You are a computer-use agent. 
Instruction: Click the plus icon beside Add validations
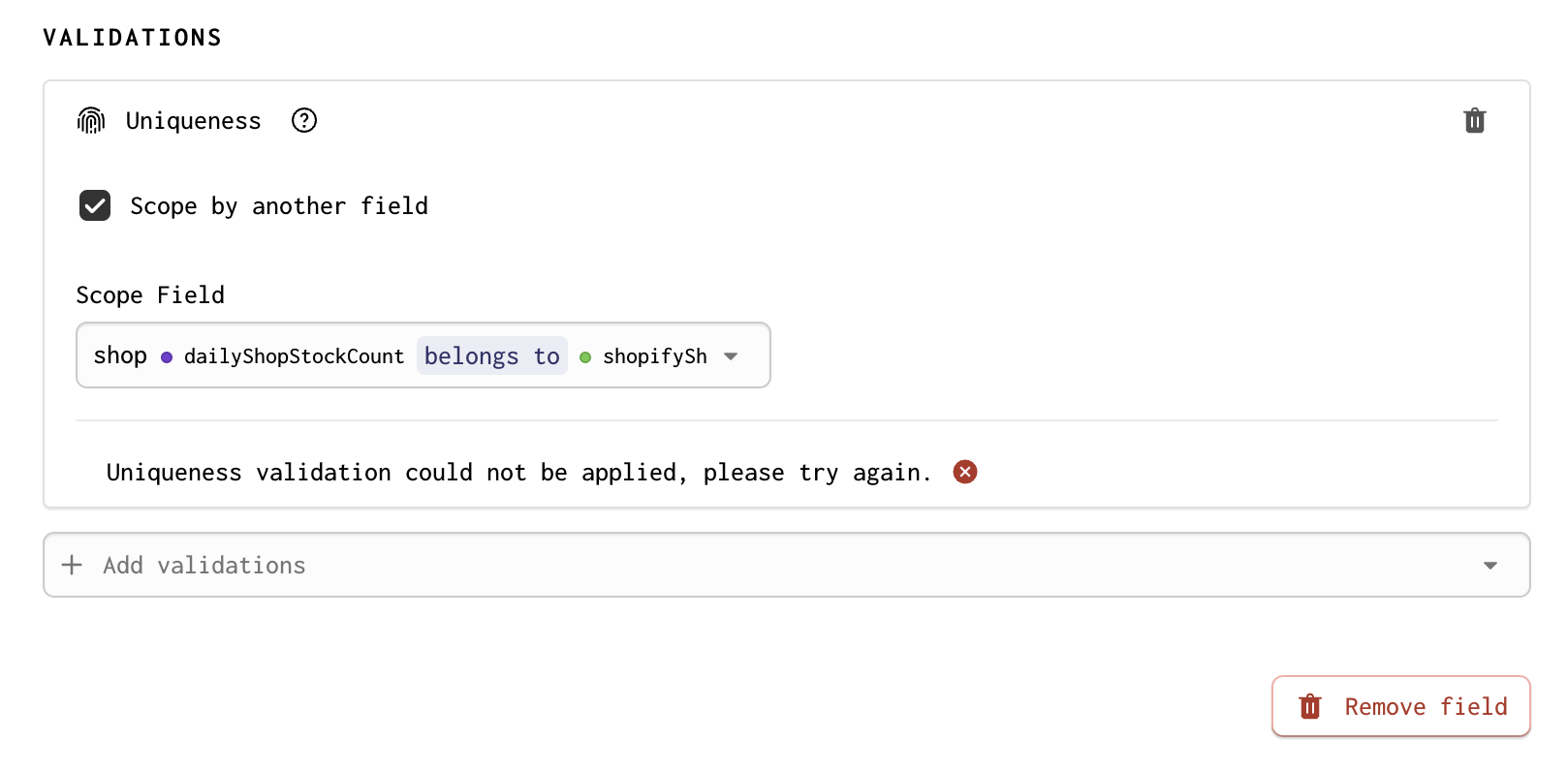click(x=71, y=565)
